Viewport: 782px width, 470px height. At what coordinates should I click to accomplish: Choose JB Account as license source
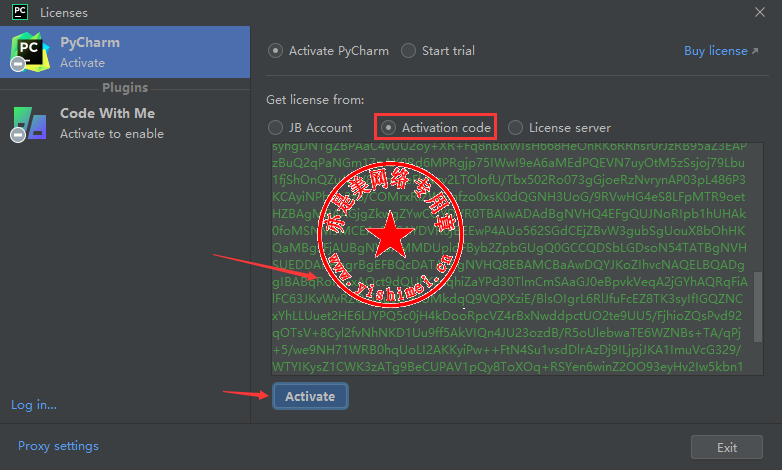275,128
